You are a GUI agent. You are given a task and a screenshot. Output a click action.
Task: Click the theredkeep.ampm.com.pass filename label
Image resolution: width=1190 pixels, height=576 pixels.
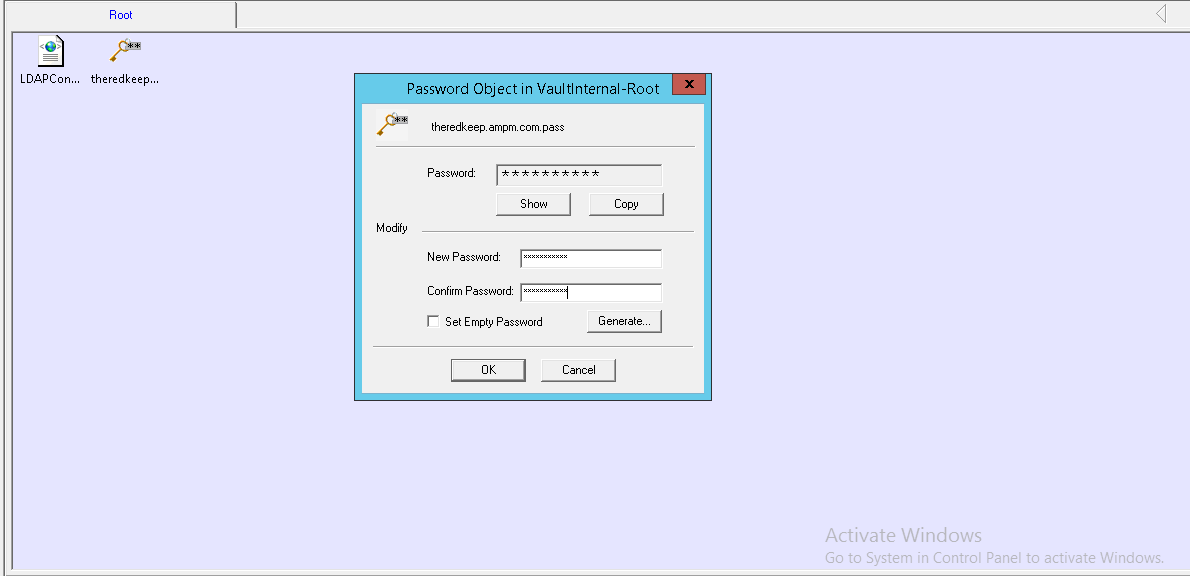[x=497, y=126]
